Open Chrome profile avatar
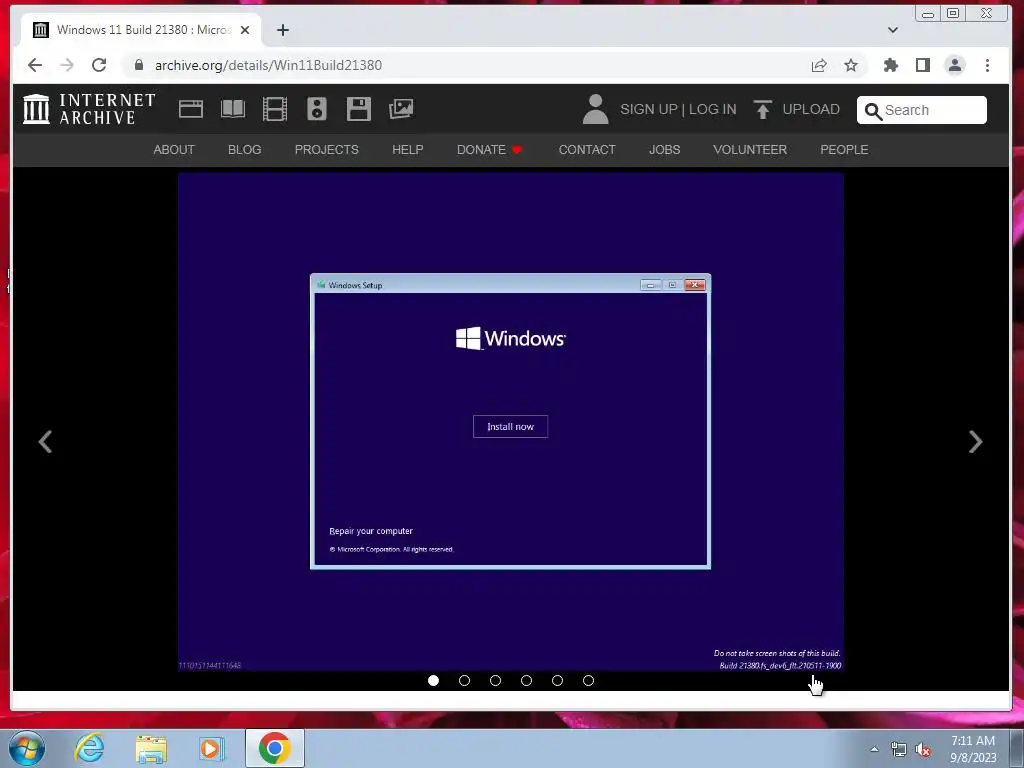 click(955, 65)
